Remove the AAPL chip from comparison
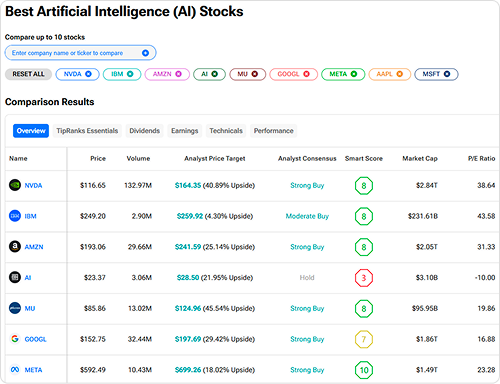 click(399, 74)
